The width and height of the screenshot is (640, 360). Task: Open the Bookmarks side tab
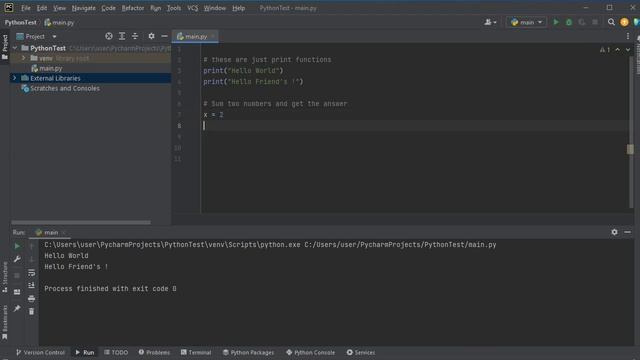[5, 322]
